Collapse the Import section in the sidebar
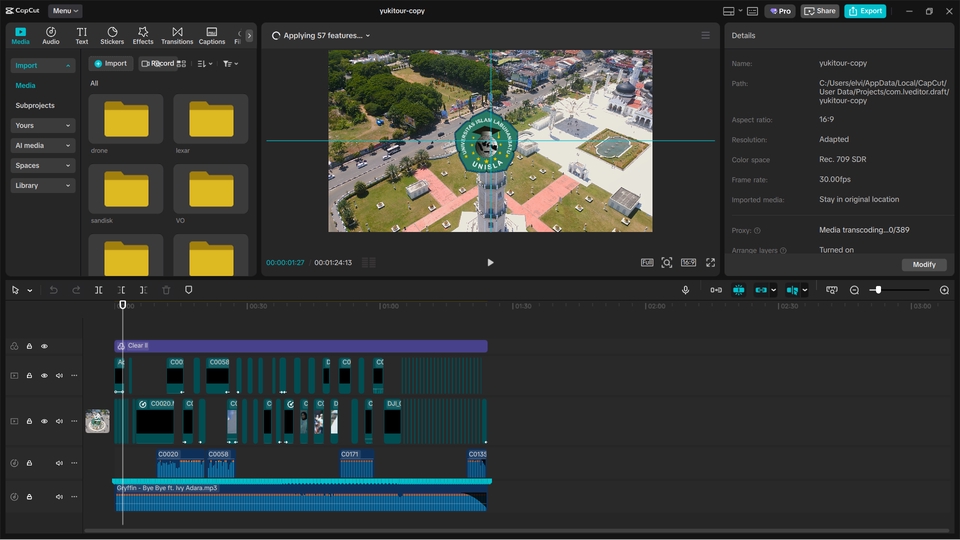Viewport: 960px width, 540px height. [42, 66]
